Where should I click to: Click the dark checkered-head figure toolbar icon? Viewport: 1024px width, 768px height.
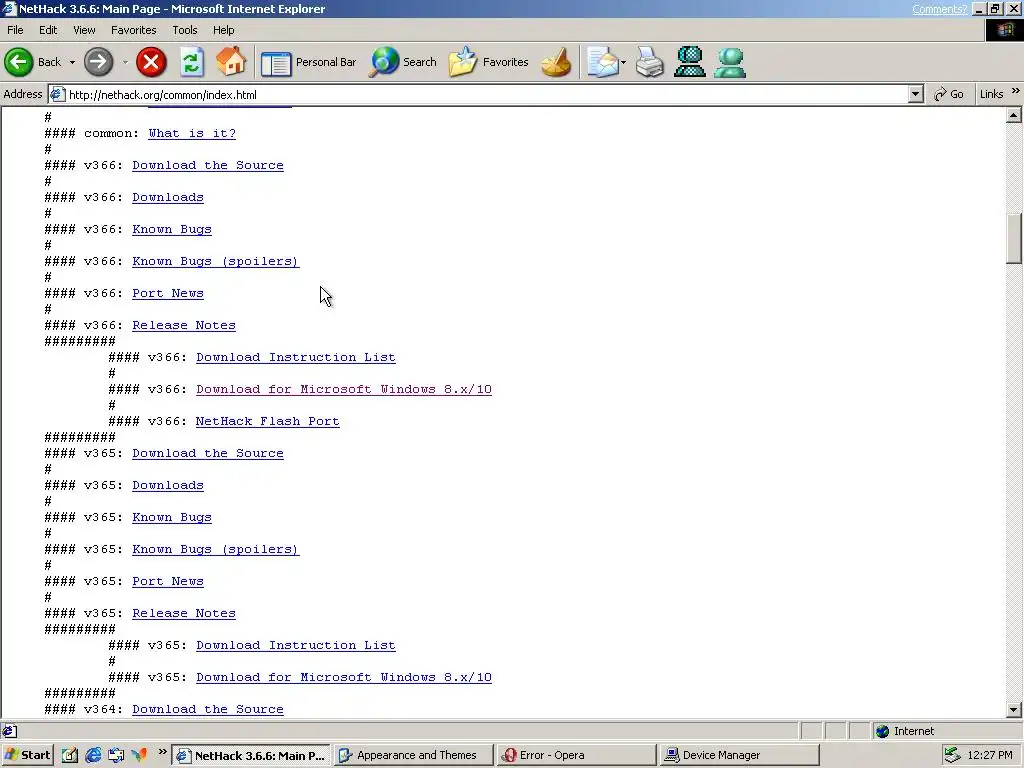690,62
